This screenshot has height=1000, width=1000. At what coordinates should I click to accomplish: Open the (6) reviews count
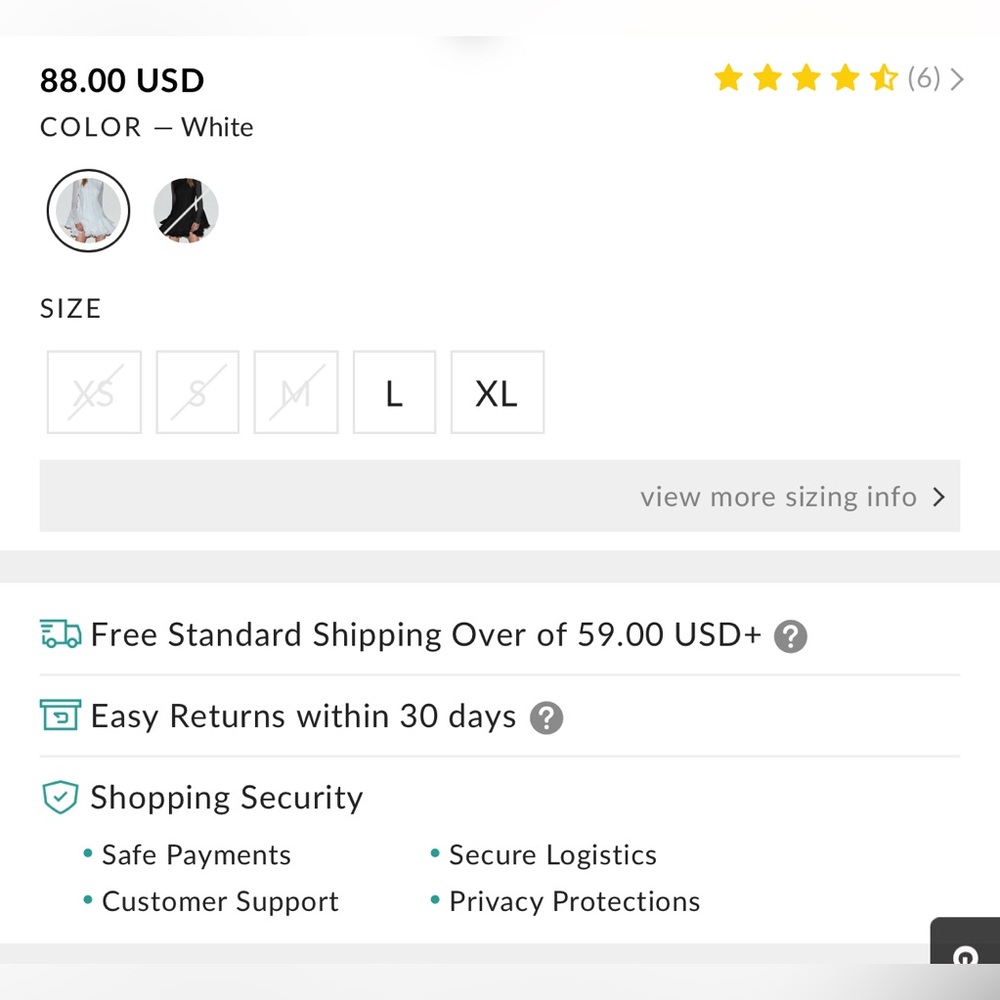[923, 78]
